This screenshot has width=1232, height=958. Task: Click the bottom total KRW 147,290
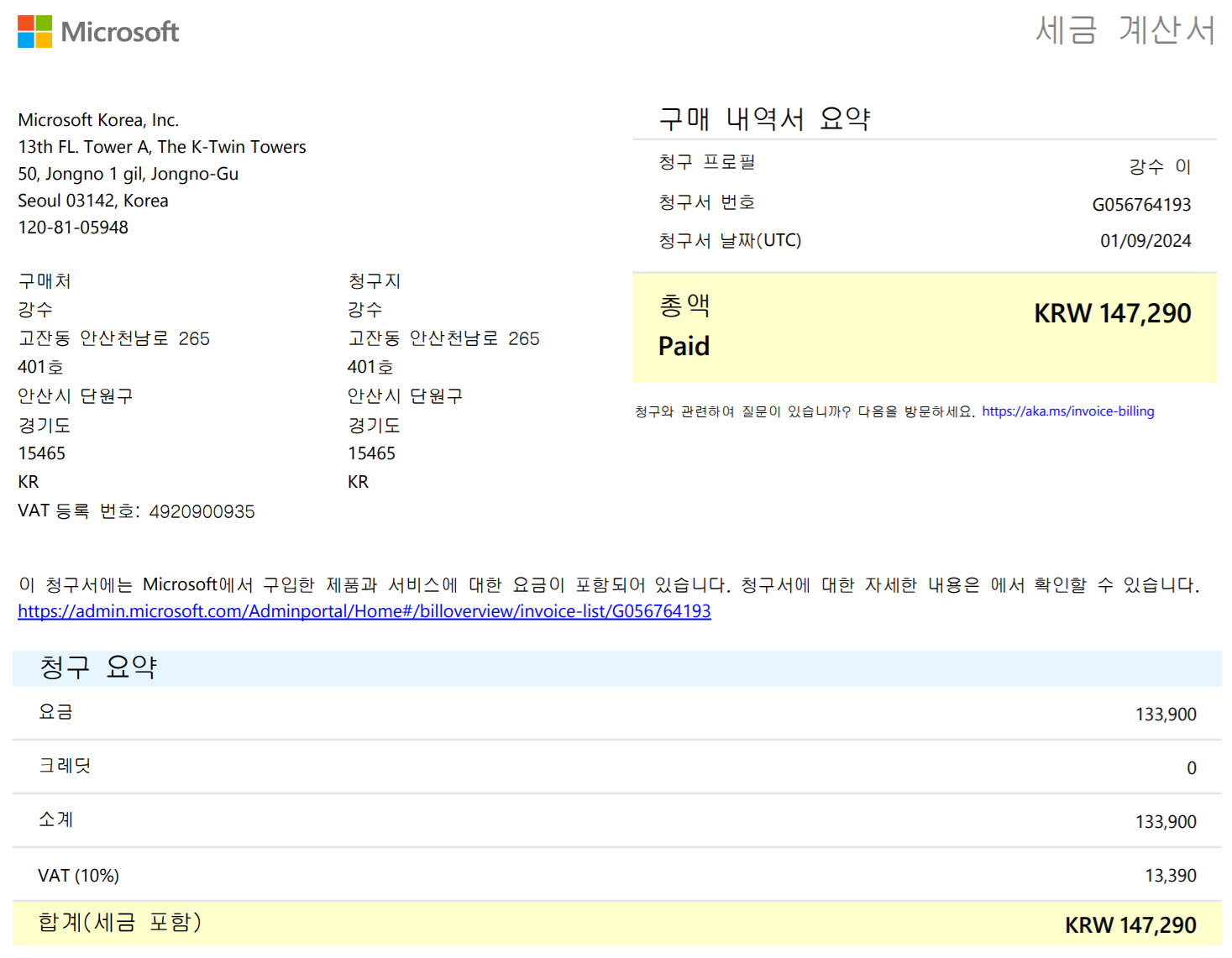pyautogui.click(x=1130, y=925)
